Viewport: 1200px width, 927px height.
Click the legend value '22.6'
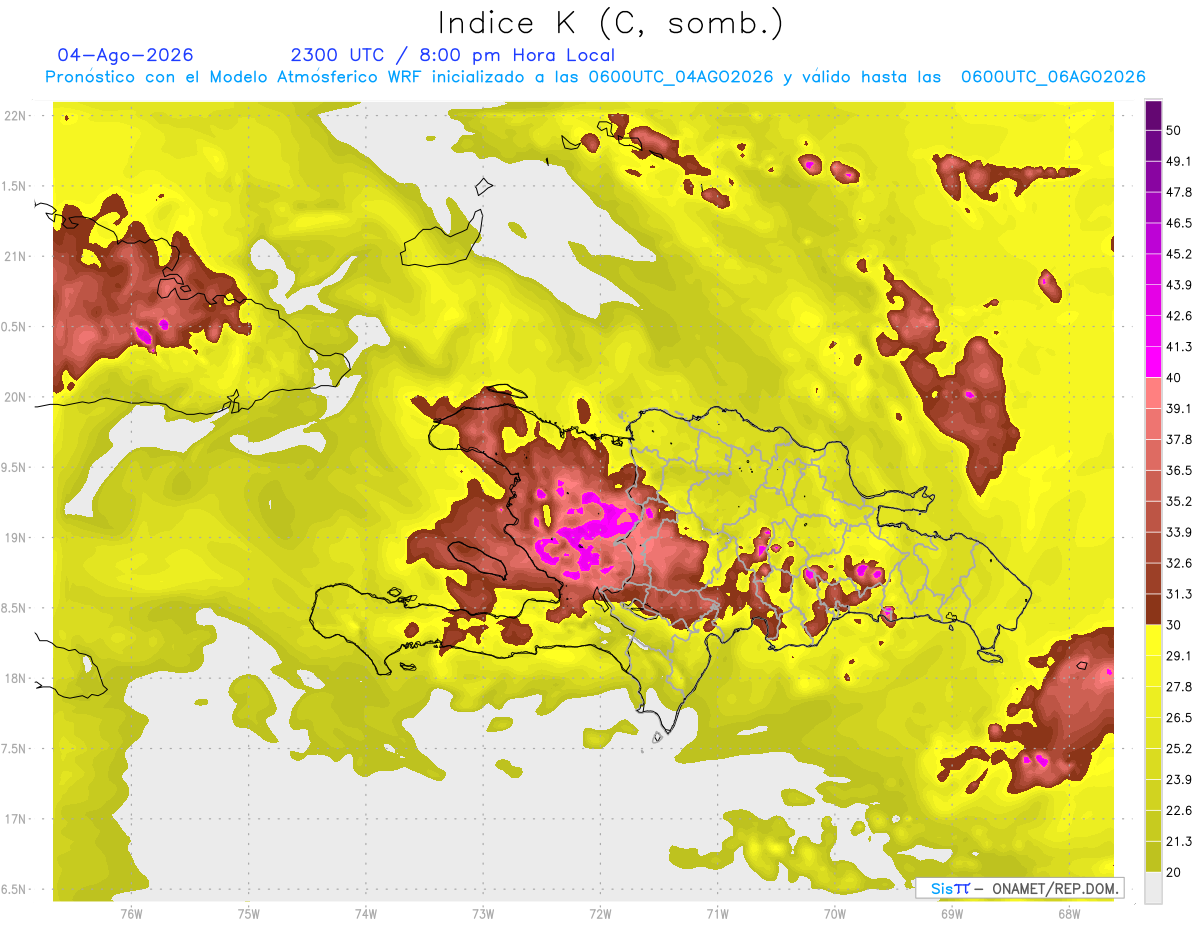(1180, 811)
